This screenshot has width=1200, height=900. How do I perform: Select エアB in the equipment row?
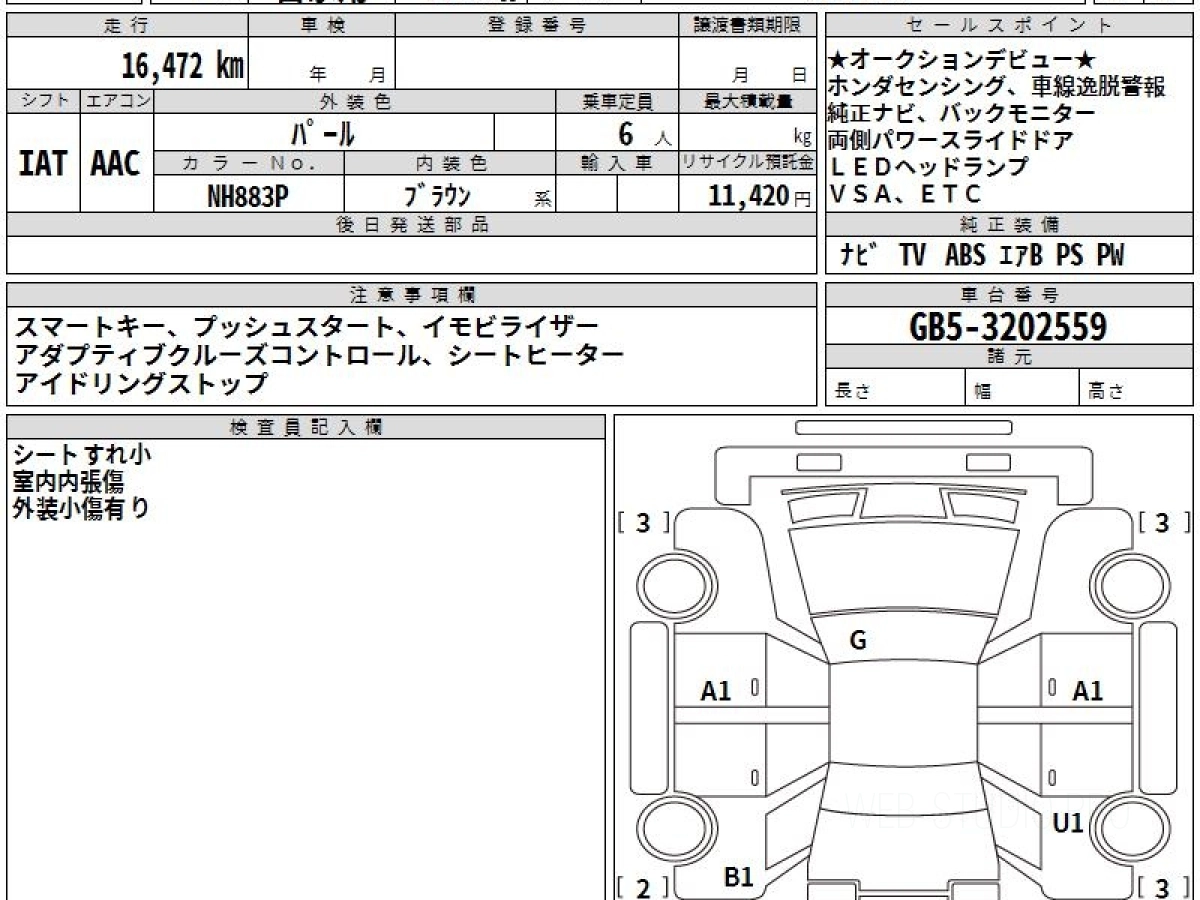(x=1021, y=256)
